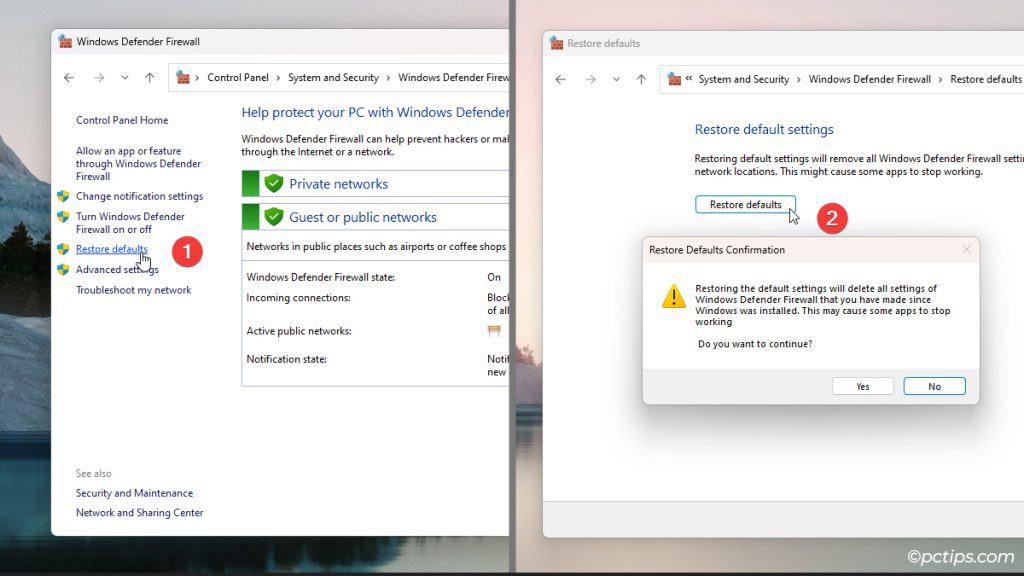Click the back arrow in the Firewall window
Image resolution: width=1024 pixels, height=576 pixels.
(x=68, y=77)
